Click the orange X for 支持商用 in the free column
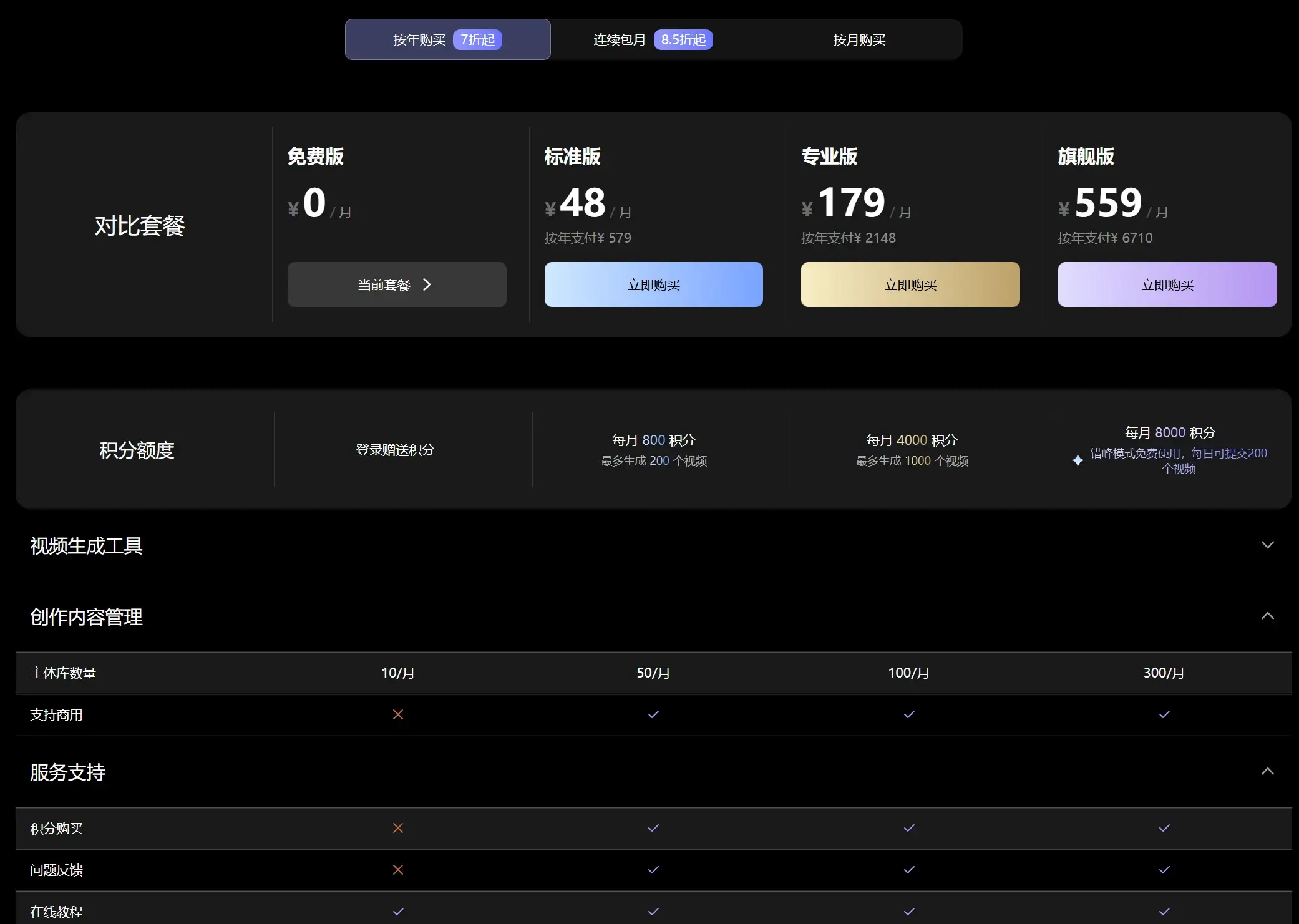The width and height of the screenshot is (1299, 924). click(398, 714)
